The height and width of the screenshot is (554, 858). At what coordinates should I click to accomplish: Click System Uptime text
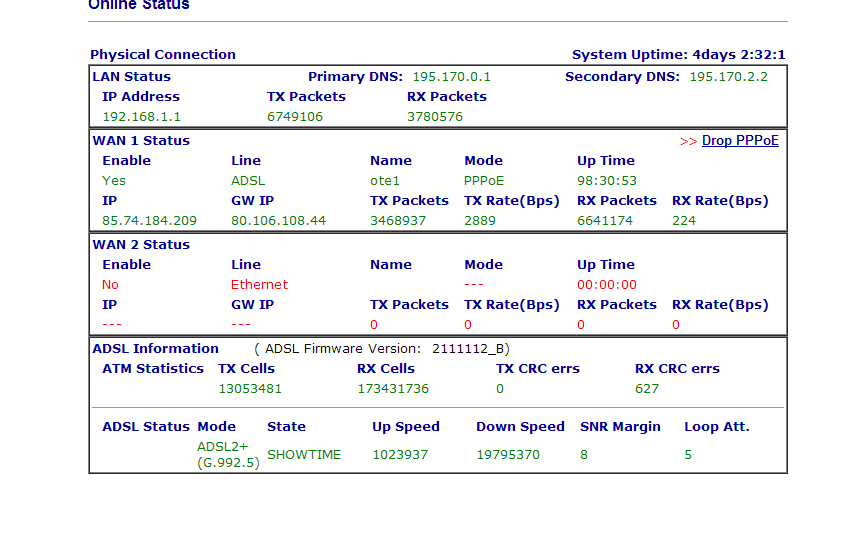coord(679,55)
